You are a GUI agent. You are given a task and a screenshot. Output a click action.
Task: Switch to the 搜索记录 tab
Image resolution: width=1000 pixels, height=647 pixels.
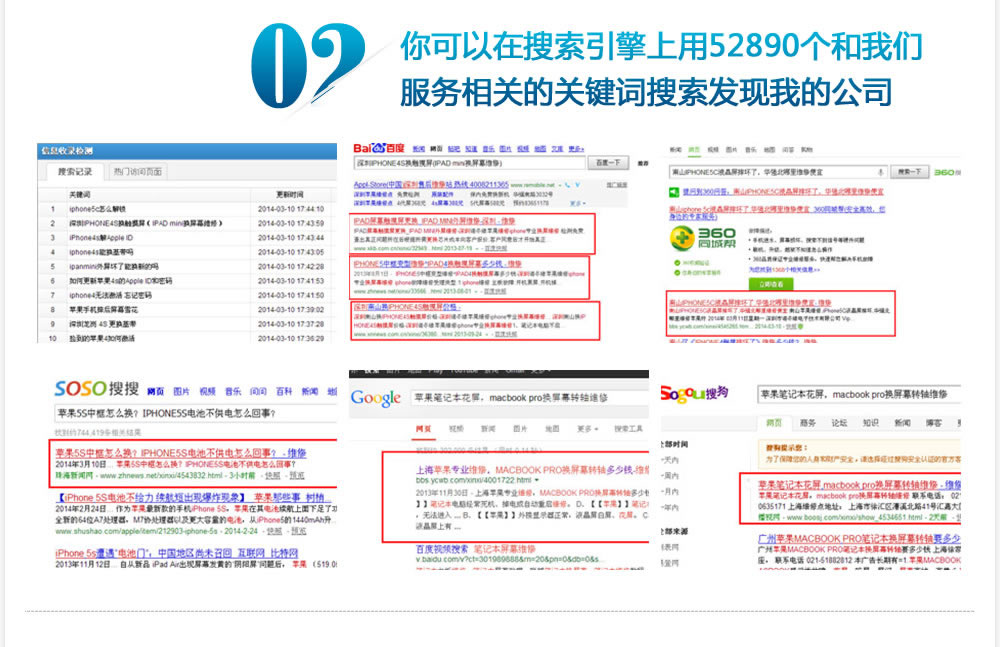point(69,172)
